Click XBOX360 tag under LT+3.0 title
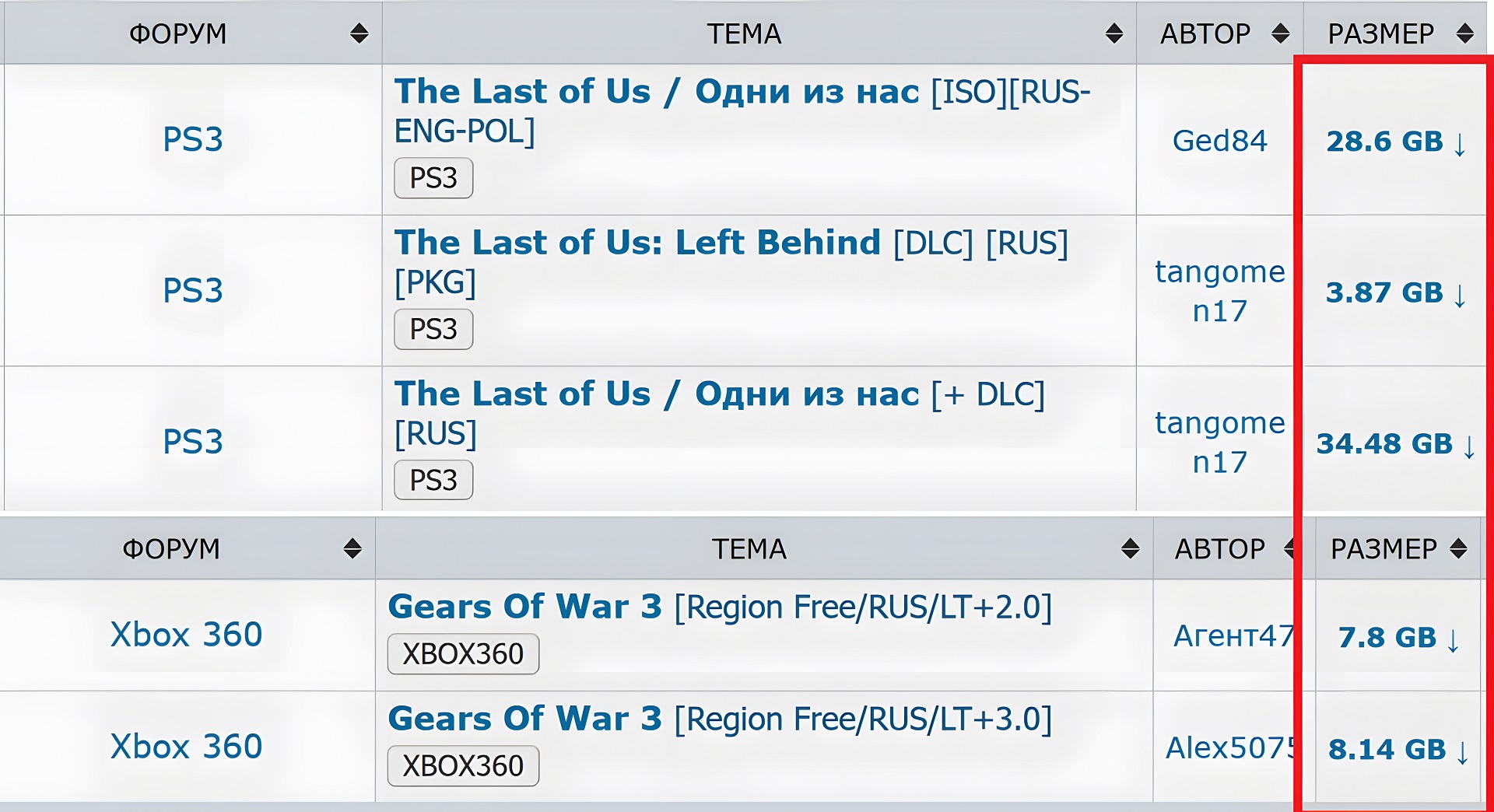1494x812 pixels. (463, 766)
